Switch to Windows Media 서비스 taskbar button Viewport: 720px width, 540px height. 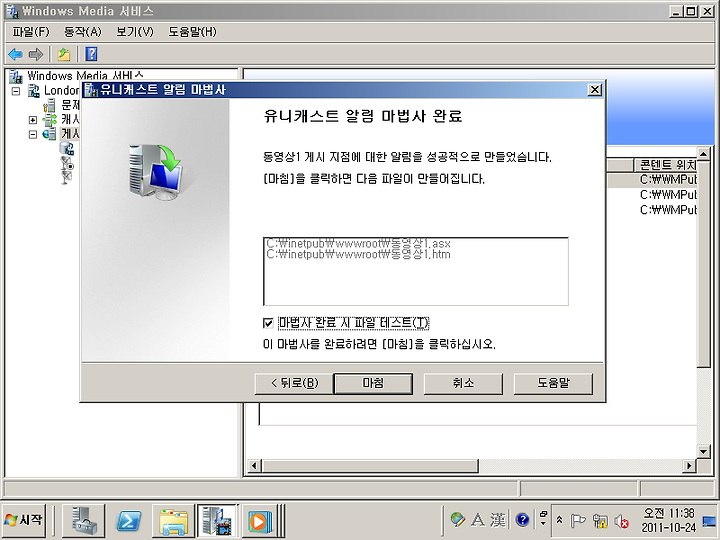coord(217,520)
